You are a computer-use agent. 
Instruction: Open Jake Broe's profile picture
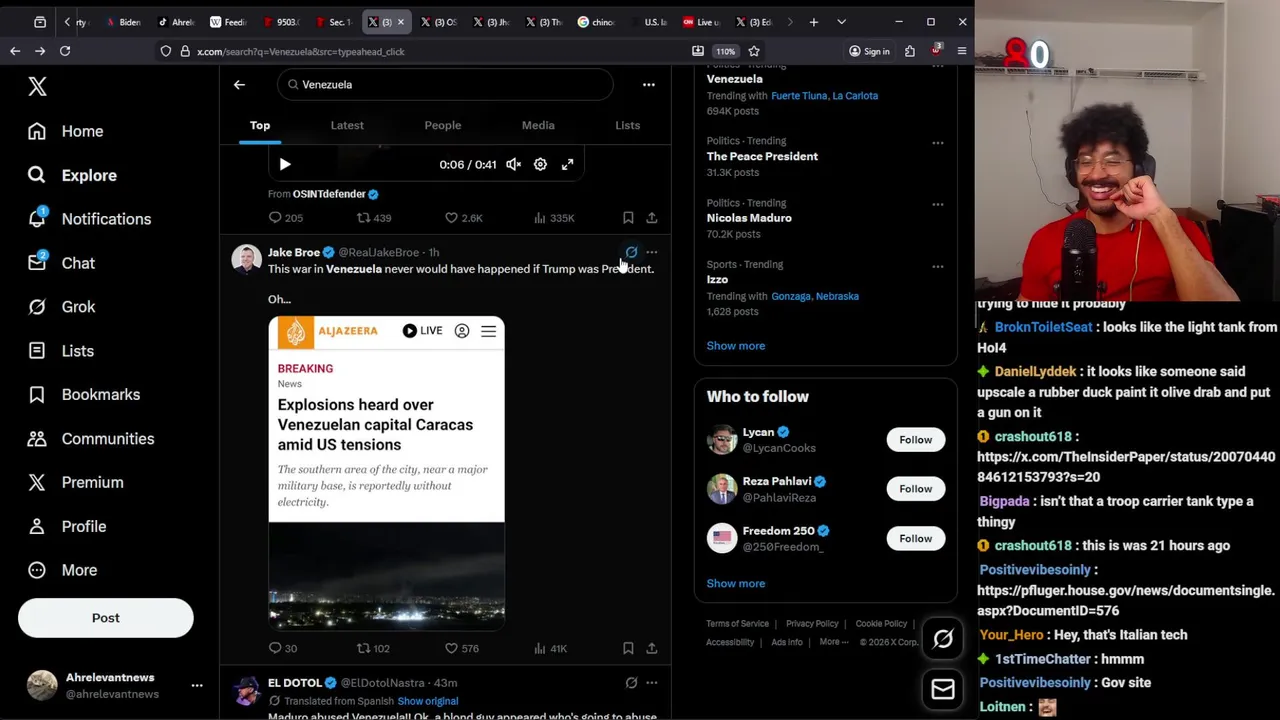(246, 259)
